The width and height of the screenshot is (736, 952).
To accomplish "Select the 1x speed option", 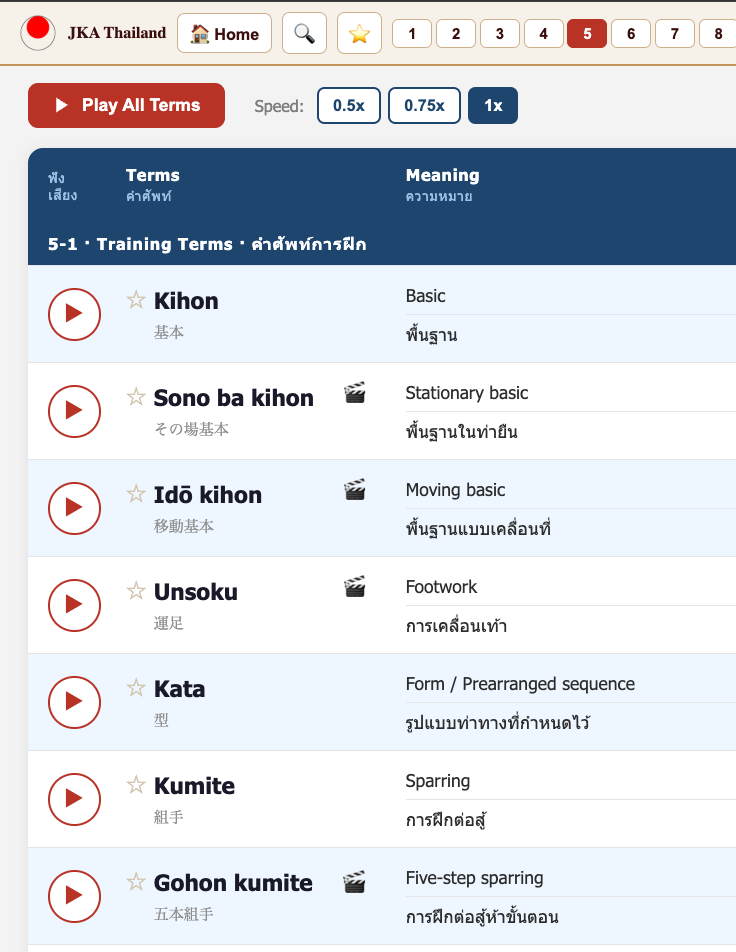I will pyautogui.click(x=493, y=106).
